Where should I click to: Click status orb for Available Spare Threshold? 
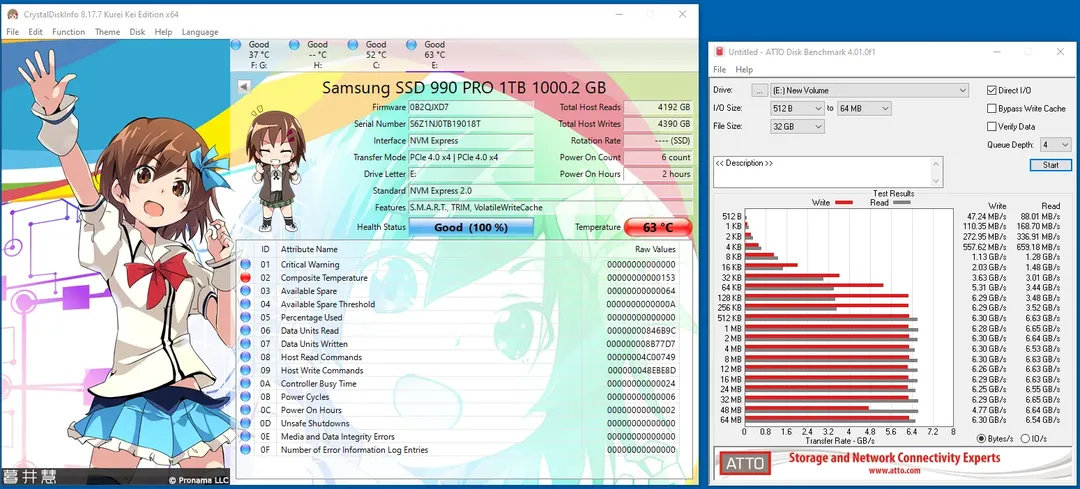coord(246,304)
